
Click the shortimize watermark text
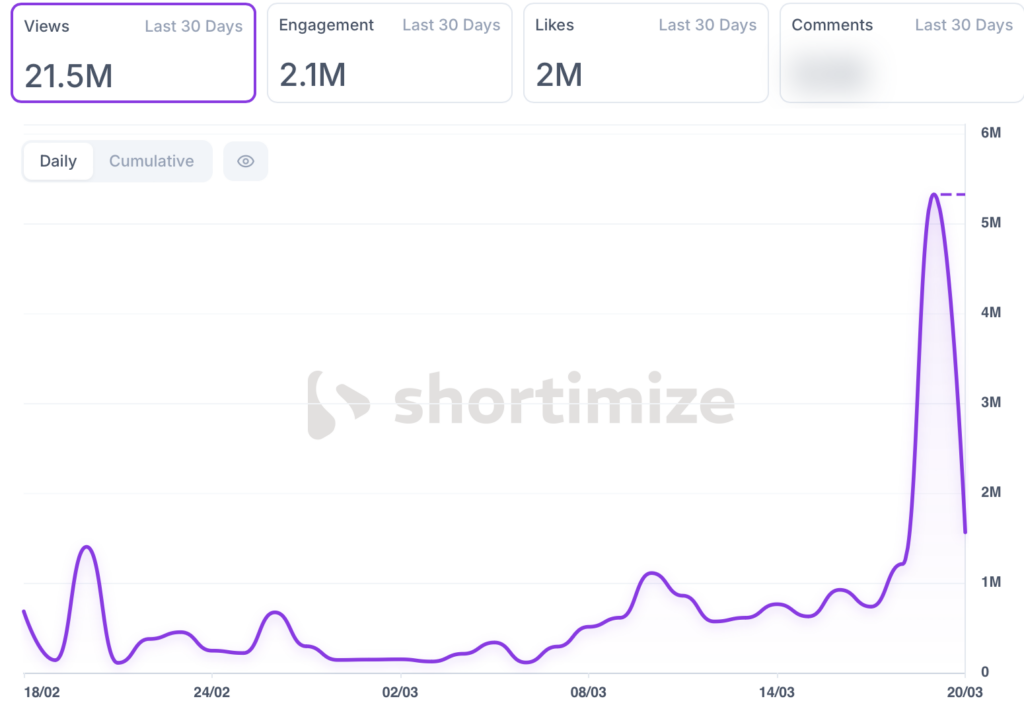[x=564, y=402]
